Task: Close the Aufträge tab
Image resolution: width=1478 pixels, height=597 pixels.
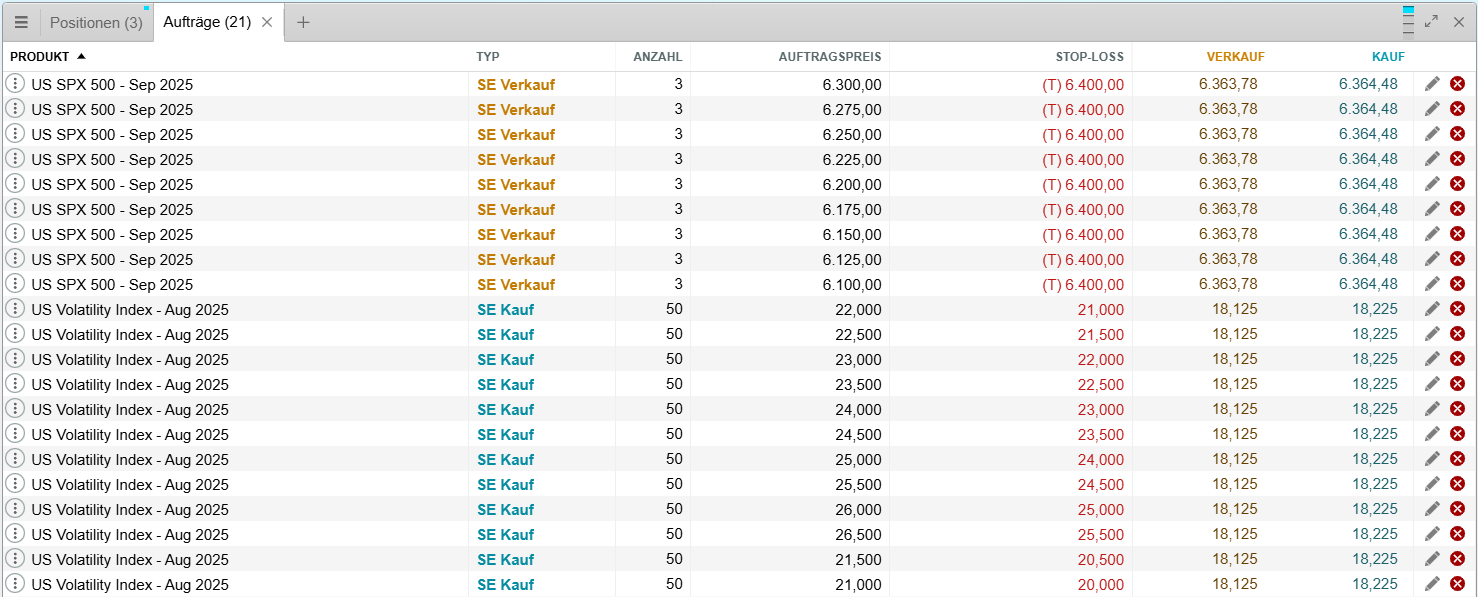Action: click(267, 22)
